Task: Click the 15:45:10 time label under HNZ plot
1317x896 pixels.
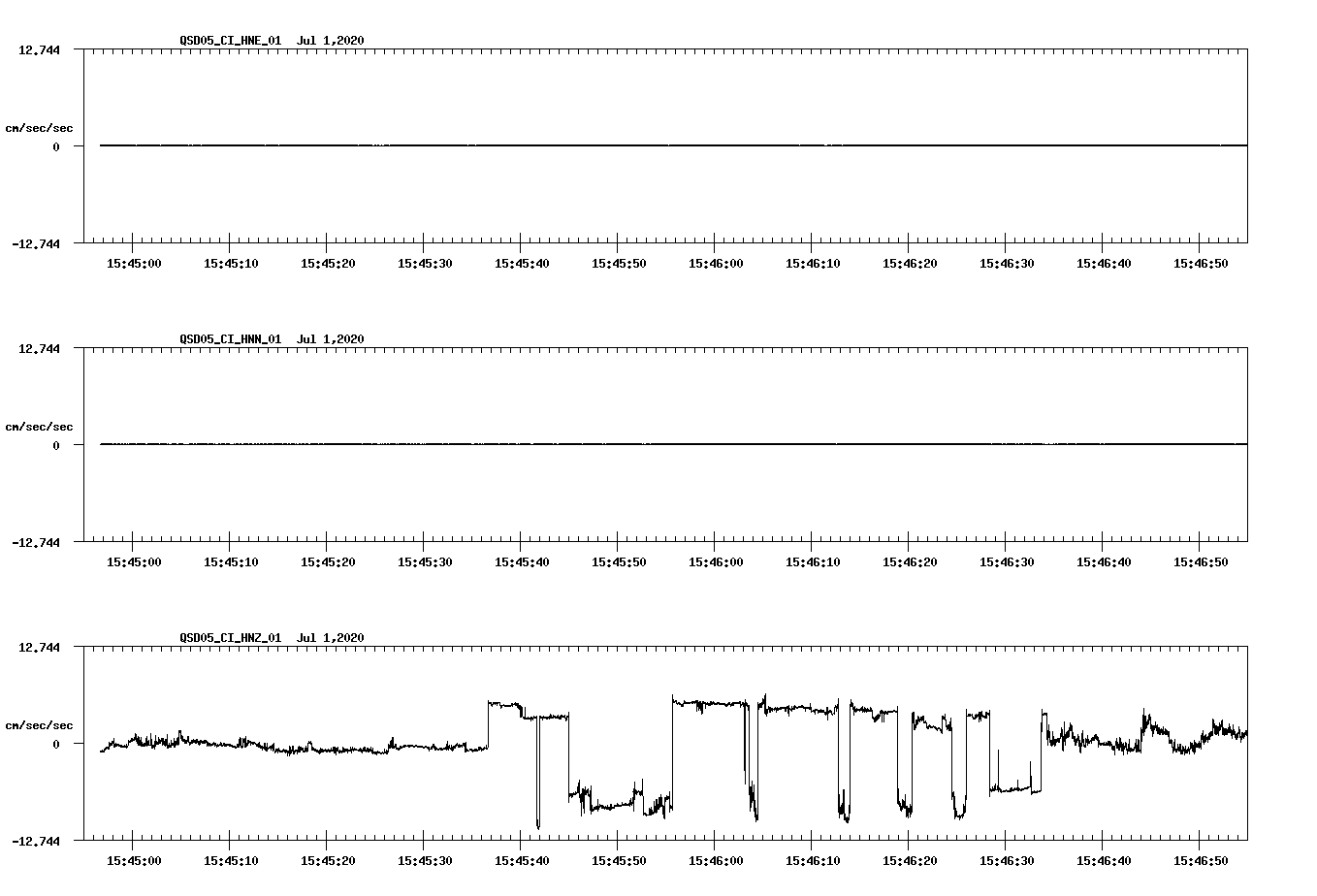Action: pos(231,861)
